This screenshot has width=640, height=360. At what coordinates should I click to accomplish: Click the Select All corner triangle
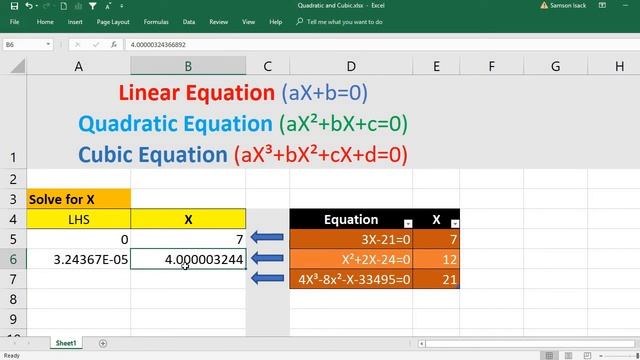tap(17, 66)
